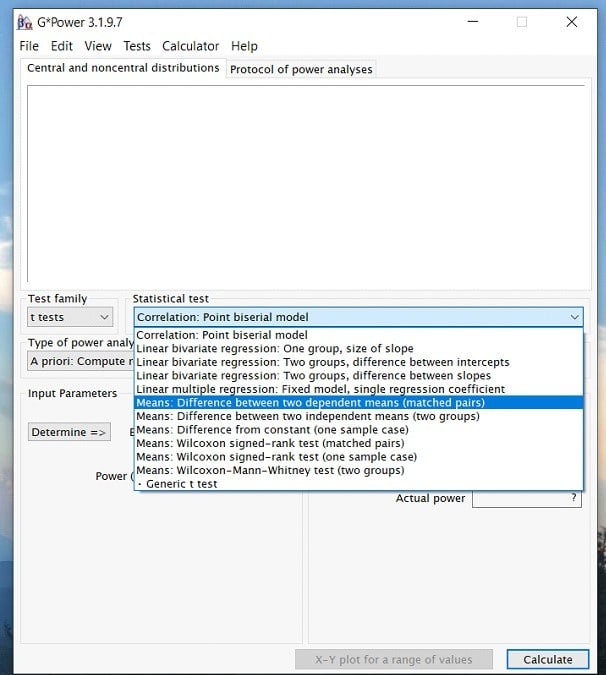
Task: Switch to Protocol of power analyses tab
Action: point(301,69)
